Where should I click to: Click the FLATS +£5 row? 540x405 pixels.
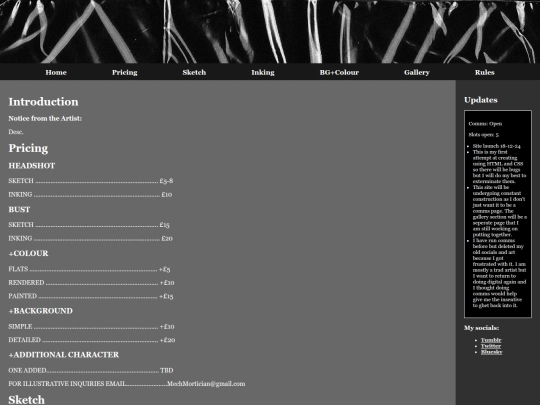tap(90, 269)
